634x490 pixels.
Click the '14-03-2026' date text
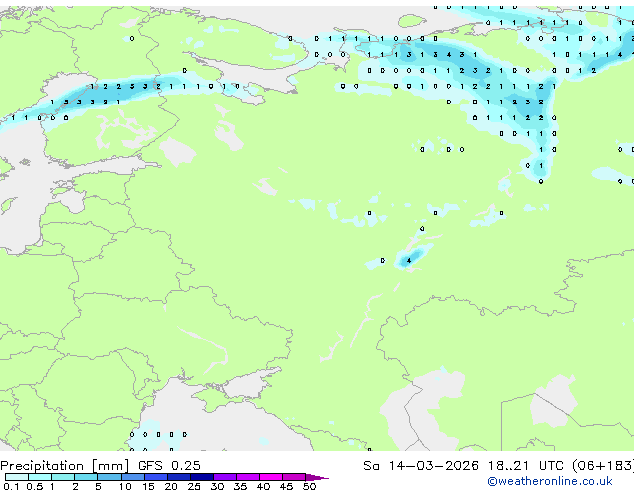[433, 466]
